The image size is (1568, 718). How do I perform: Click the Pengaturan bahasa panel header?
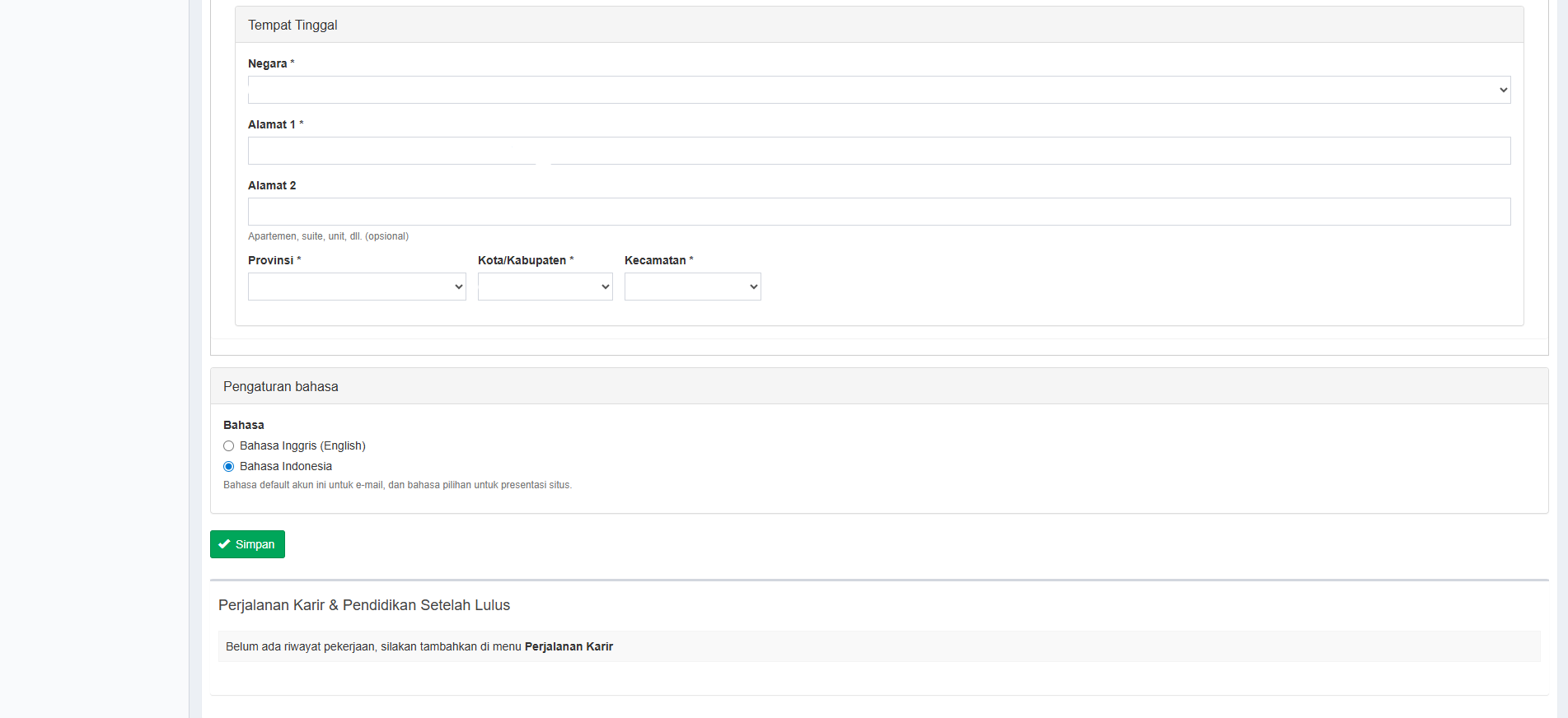[280, 386]
